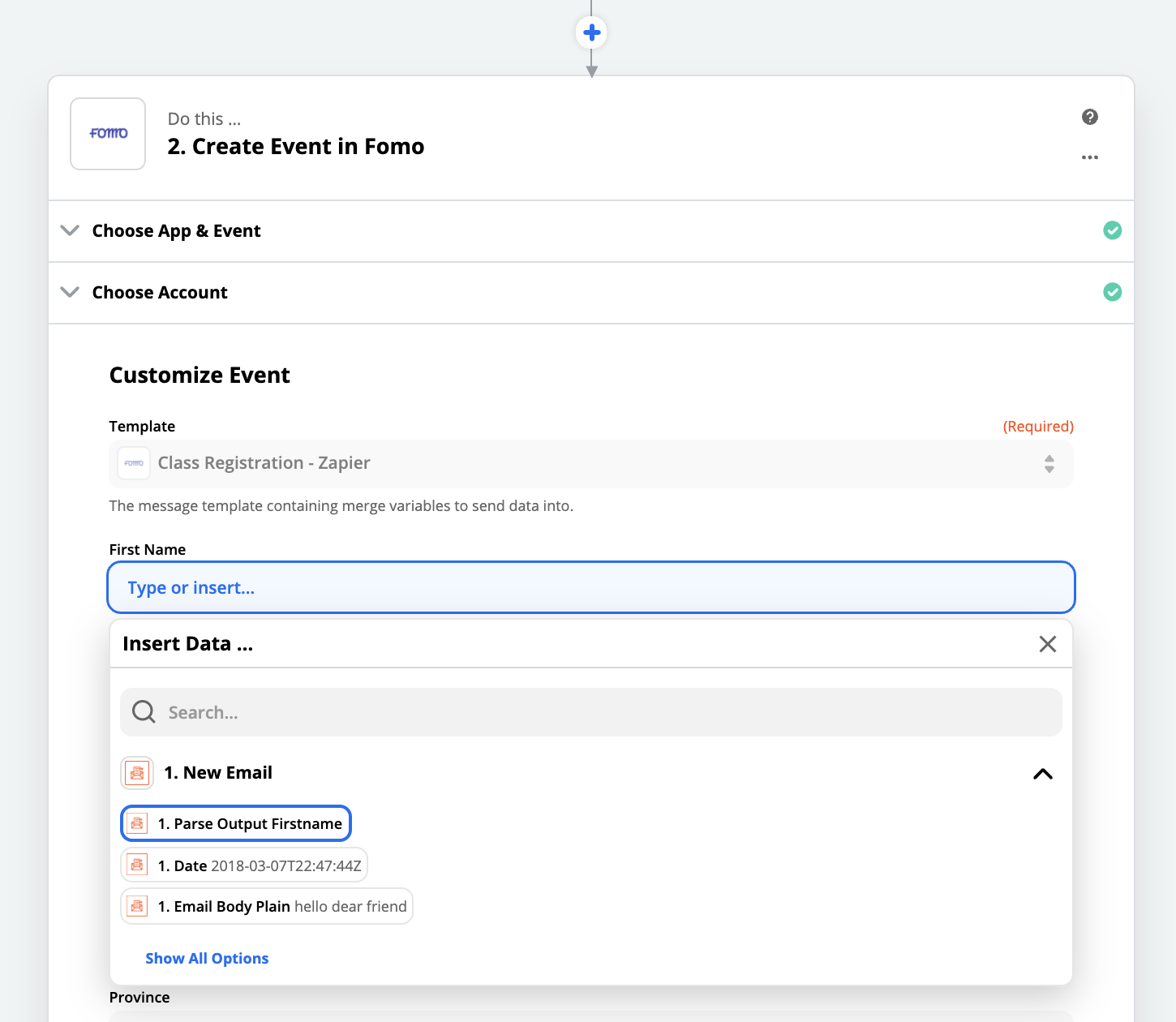Focus the First Name input field
The image size is (1176, 1022).
pyautogui.click(x=591, y=587)
